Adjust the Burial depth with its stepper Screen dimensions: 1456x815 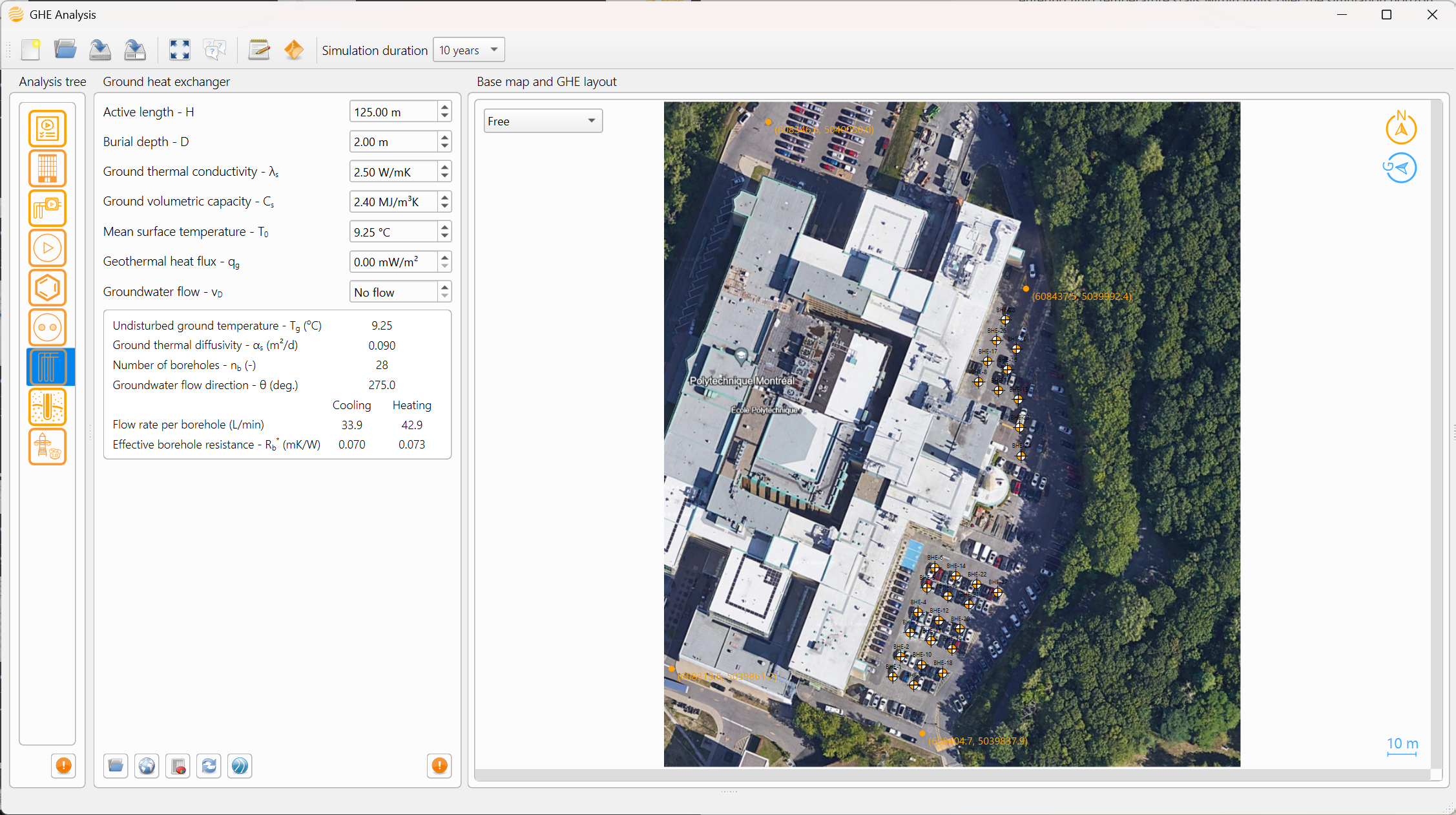444,142
